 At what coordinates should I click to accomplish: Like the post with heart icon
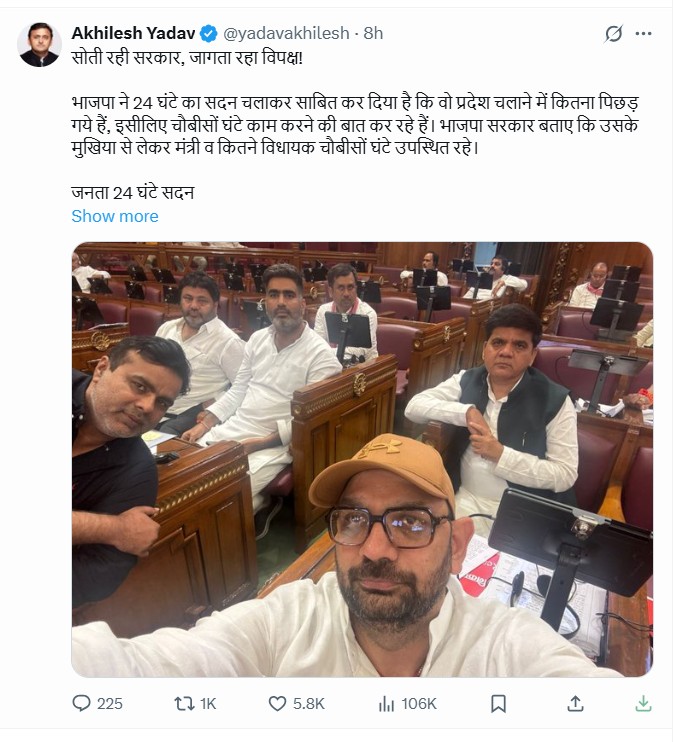tap(277, 704)
